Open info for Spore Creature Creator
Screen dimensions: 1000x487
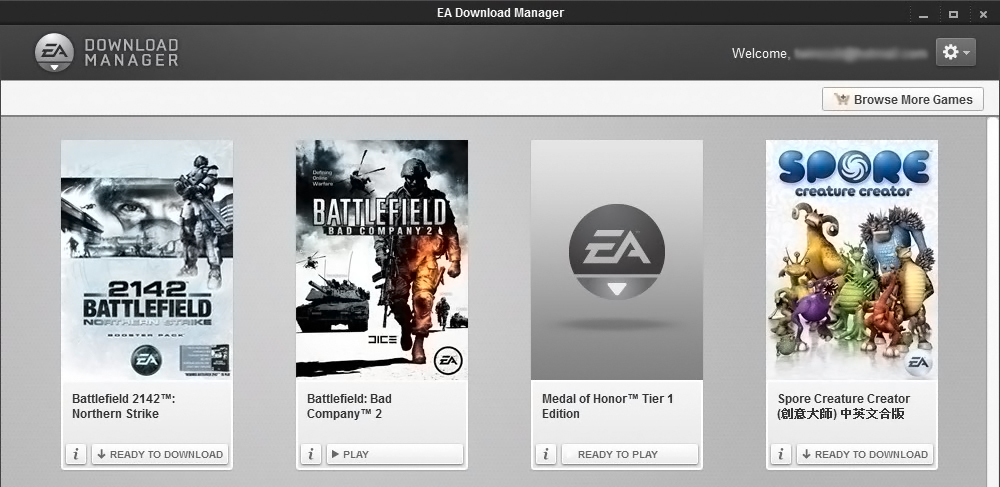point(781,454)
